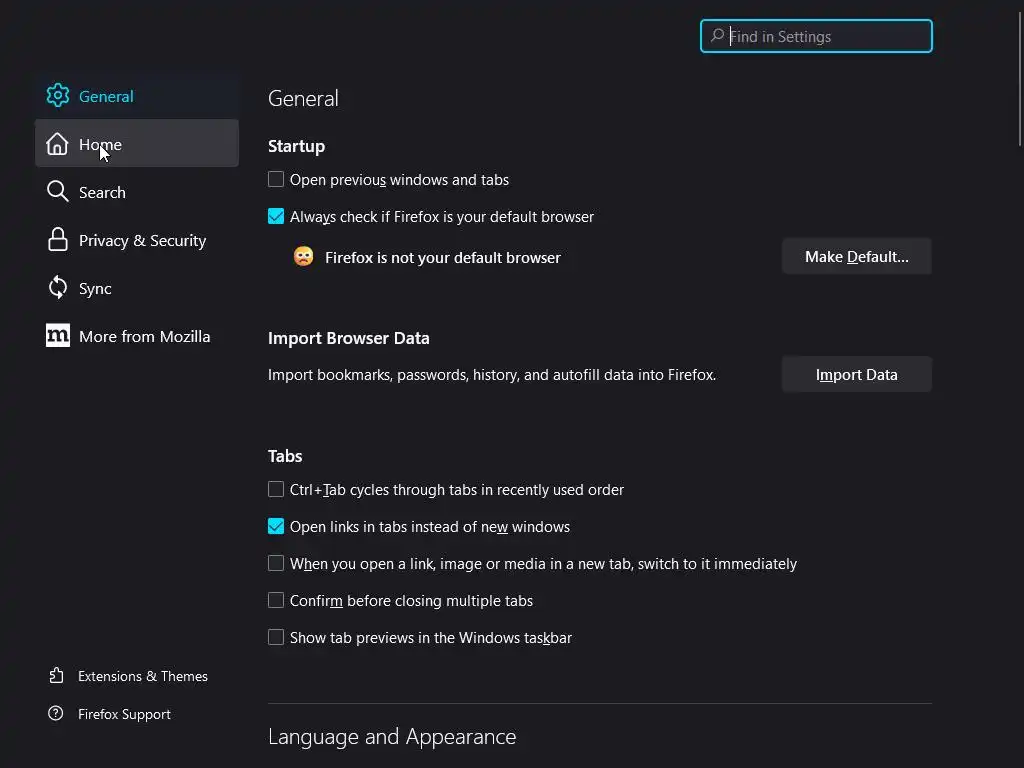
Task: Click the Firefox Support question mark icon
Action: [x=57, y=714]
